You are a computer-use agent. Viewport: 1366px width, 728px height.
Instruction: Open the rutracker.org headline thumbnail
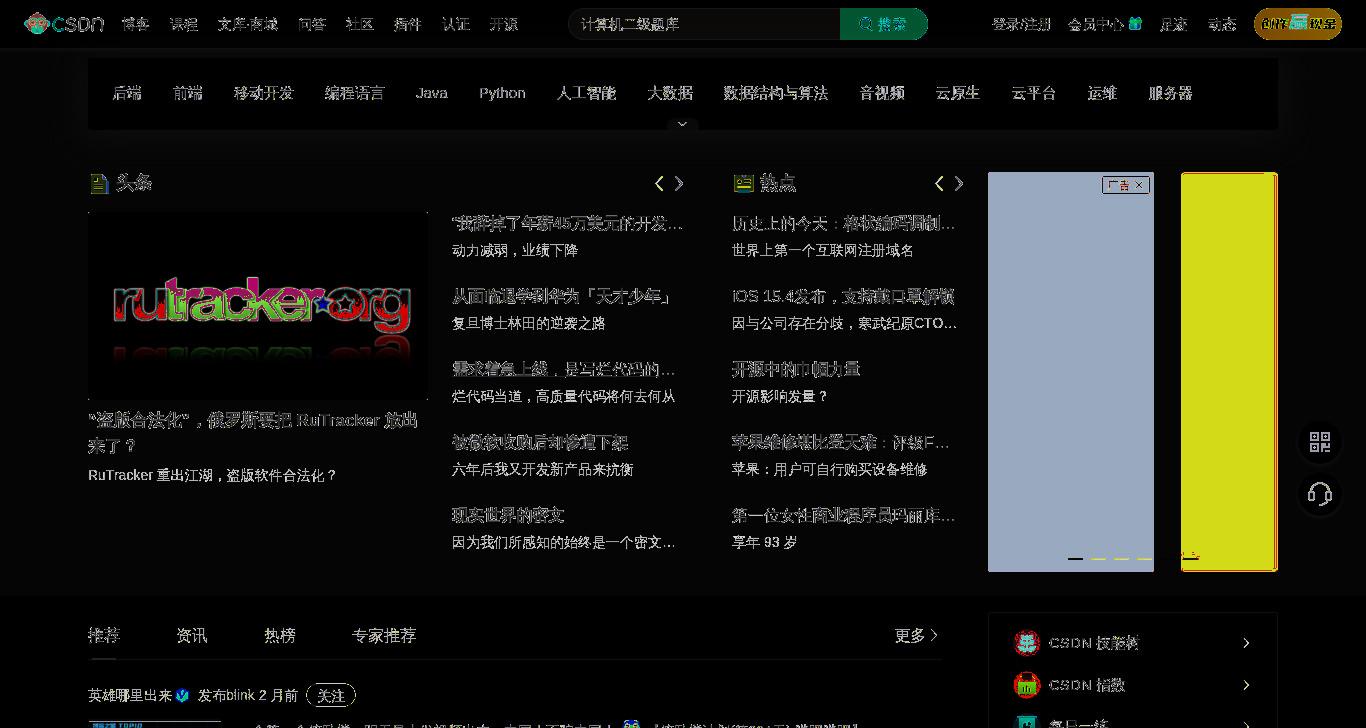(x=258, y=306)
